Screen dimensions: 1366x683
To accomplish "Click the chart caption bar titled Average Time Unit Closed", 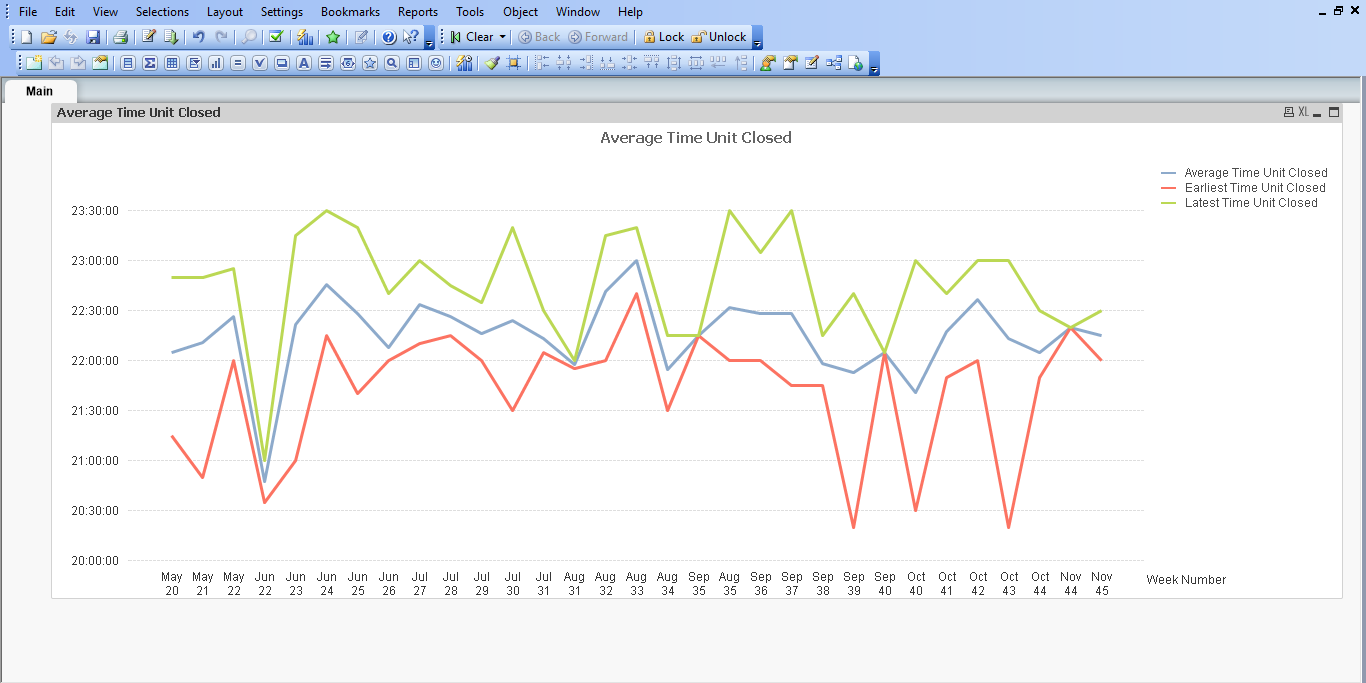I will click(x=696, y=113).
